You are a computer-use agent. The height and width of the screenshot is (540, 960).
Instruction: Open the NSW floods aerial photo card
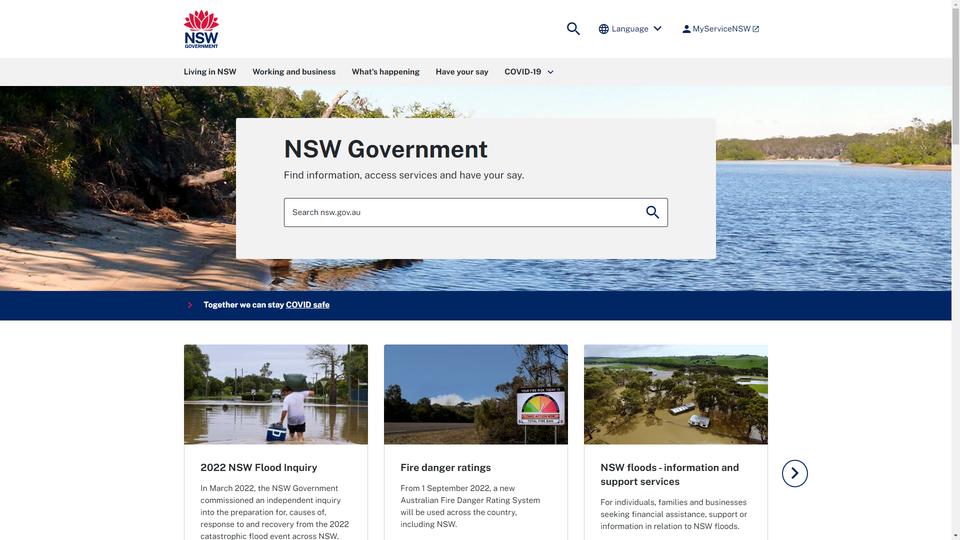(676, 394)
